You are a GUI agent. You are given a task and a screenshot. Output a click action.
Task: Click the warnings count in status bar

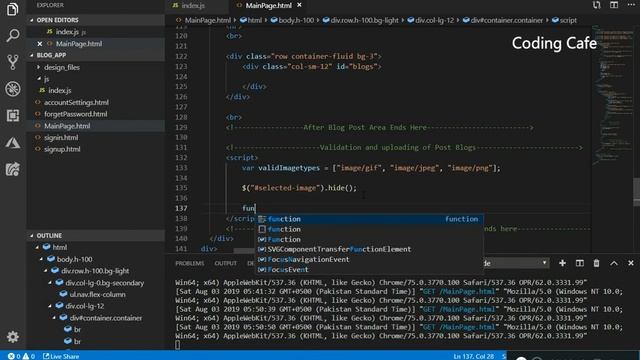coord(29,356)
